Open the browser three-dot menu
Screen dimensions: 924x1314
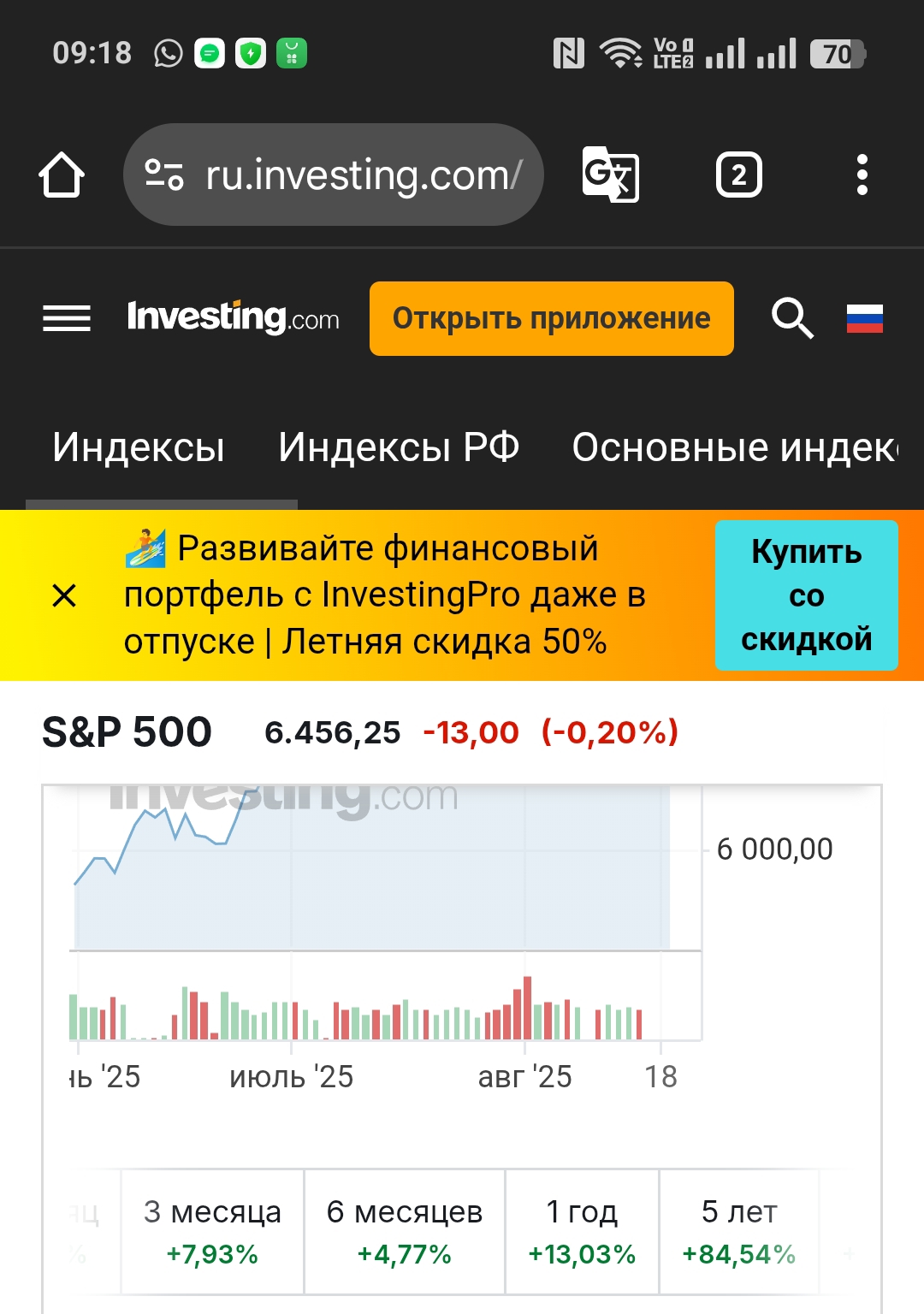pyautogui.click(x=862, y=175)
